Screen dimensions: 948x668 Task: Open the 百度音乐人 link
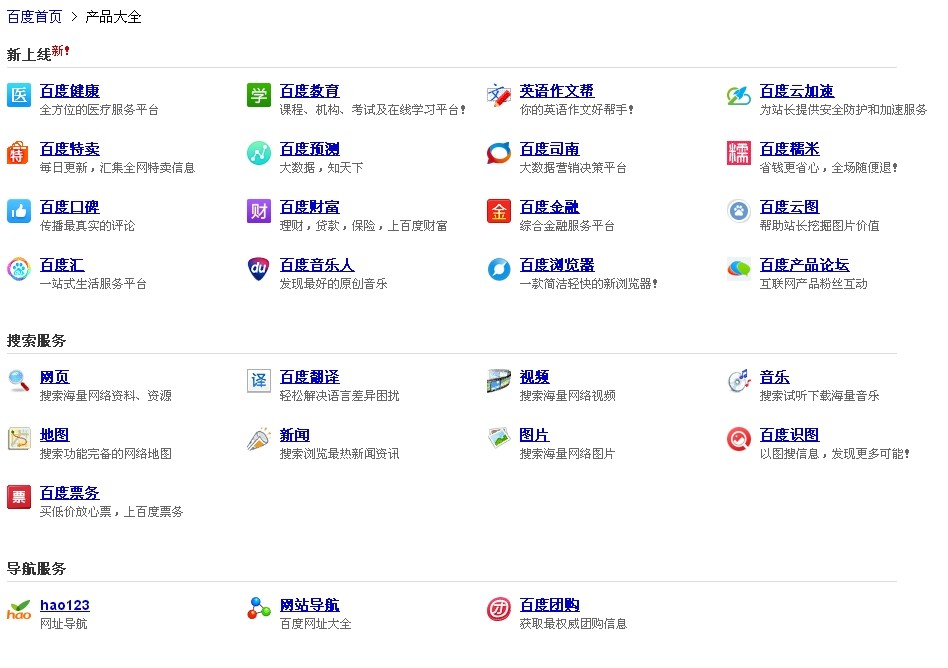[x=317, y=265]
